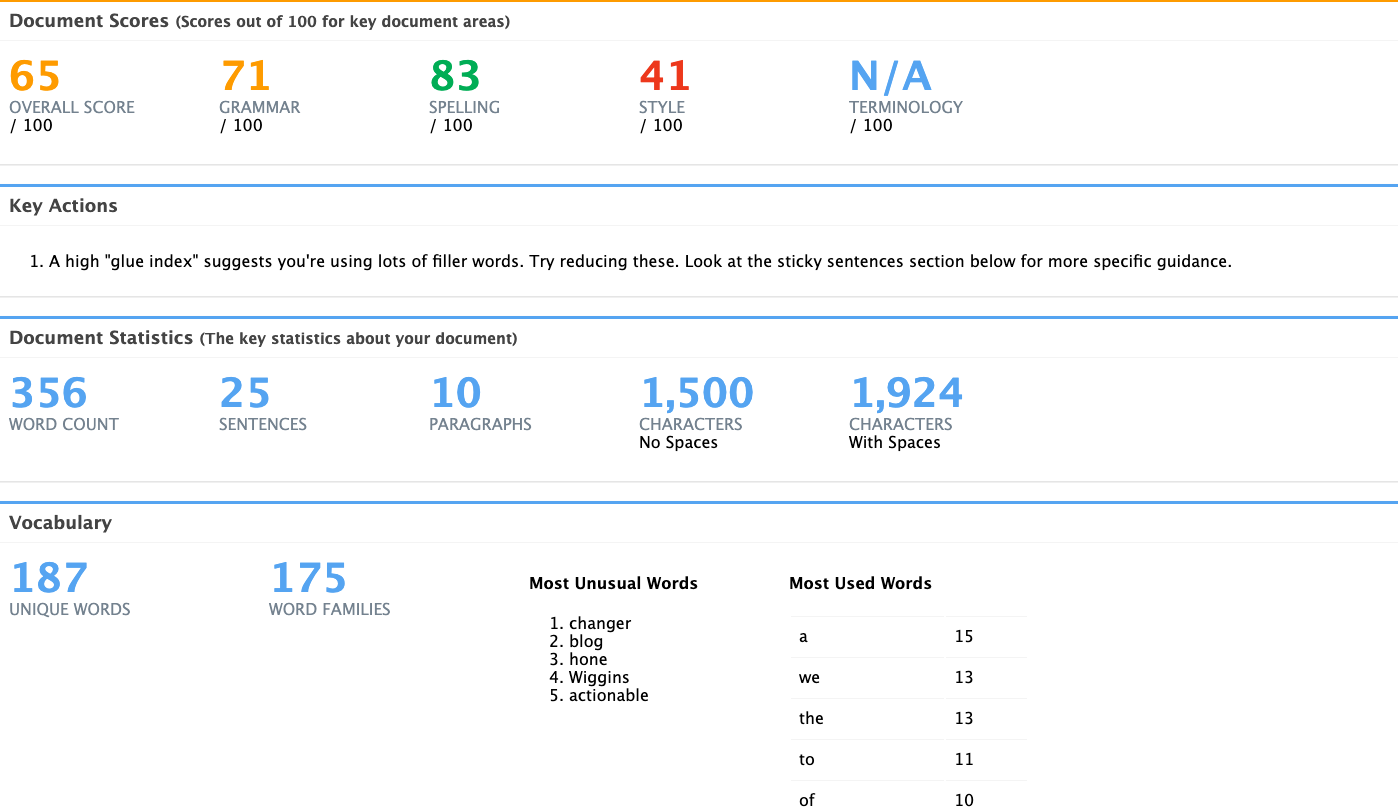The width and height of the screenshot is (1398, 808).
Task: Select the Word Families 175 figure
Action: [307, 578]
